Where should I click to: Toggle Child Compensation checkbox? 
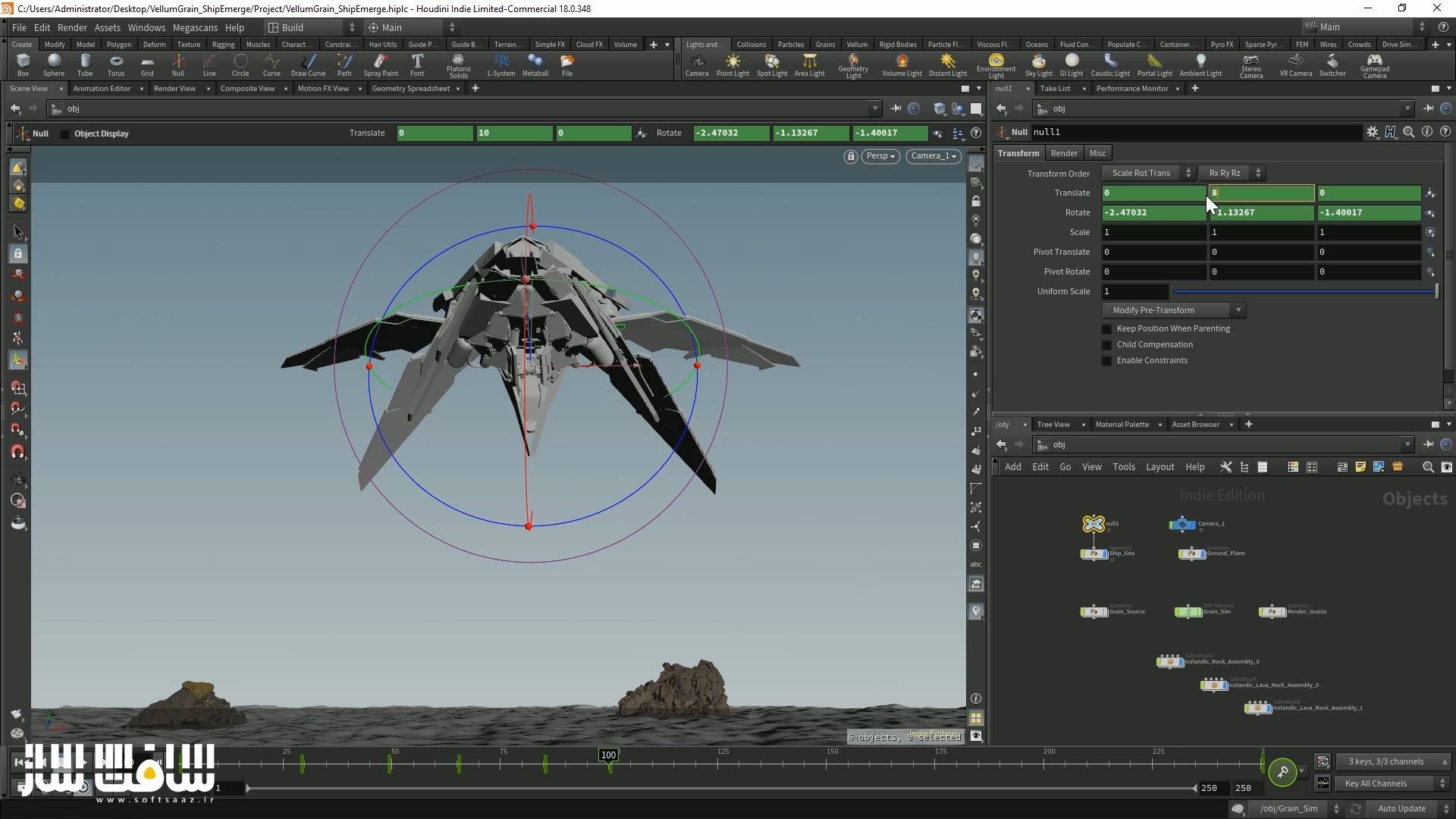pos(1106,345)
